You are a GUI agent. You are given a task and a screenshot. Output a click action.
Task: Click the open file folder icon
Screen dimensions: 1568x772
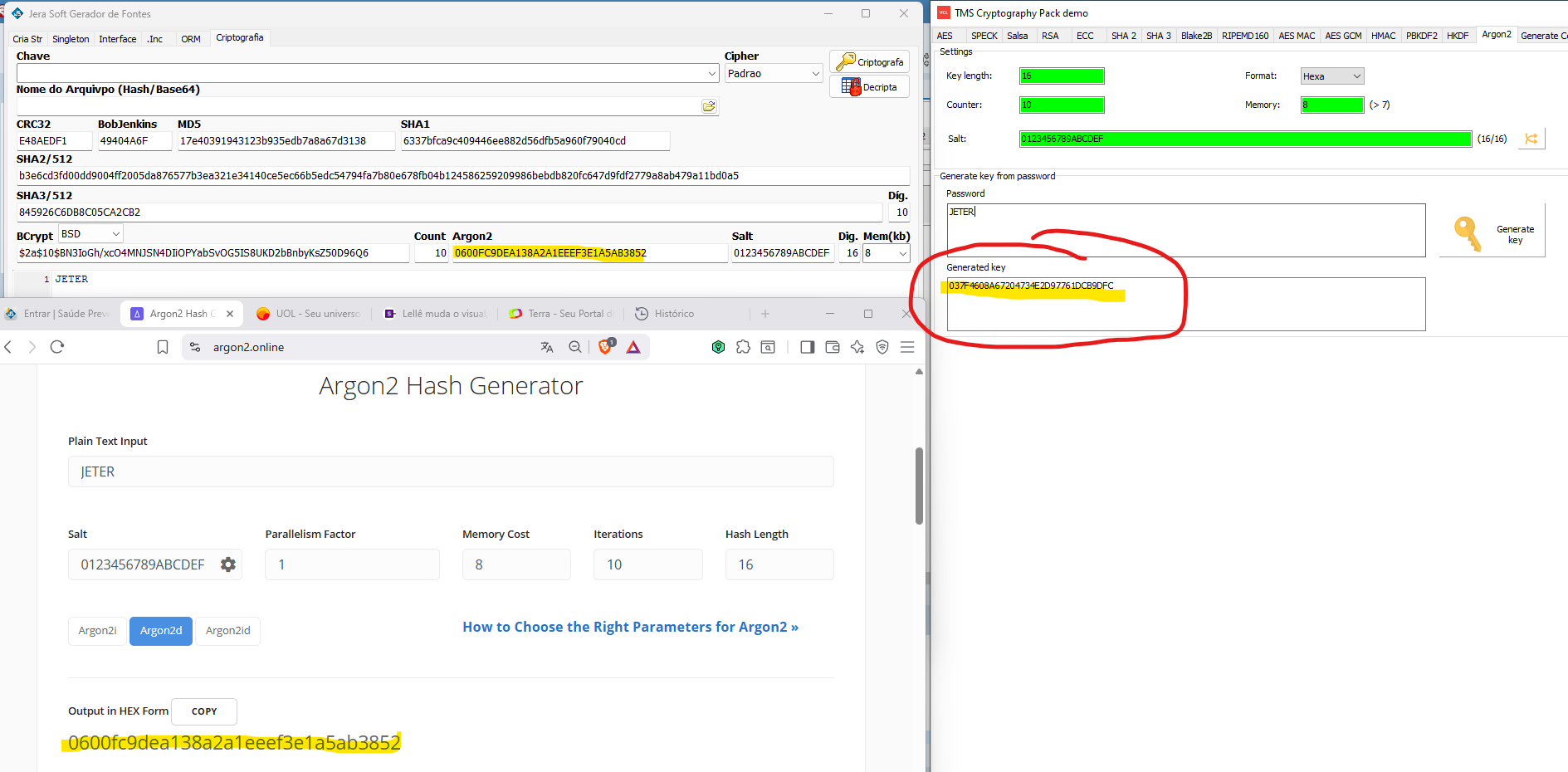click(709, 106)
